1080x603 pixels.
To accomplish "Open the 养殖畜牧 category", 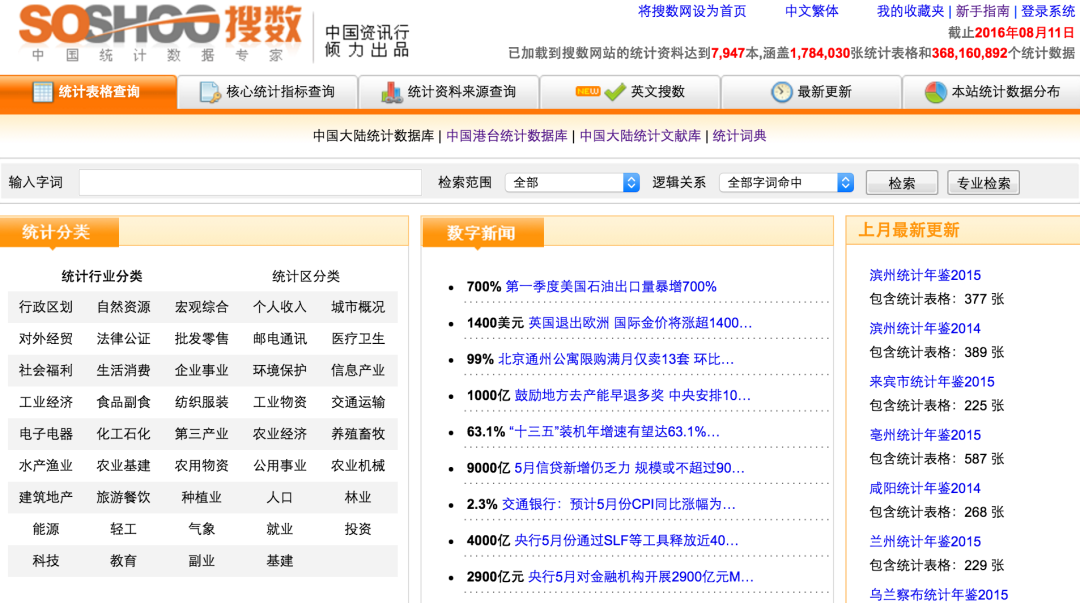I will [x=357, y=433].
